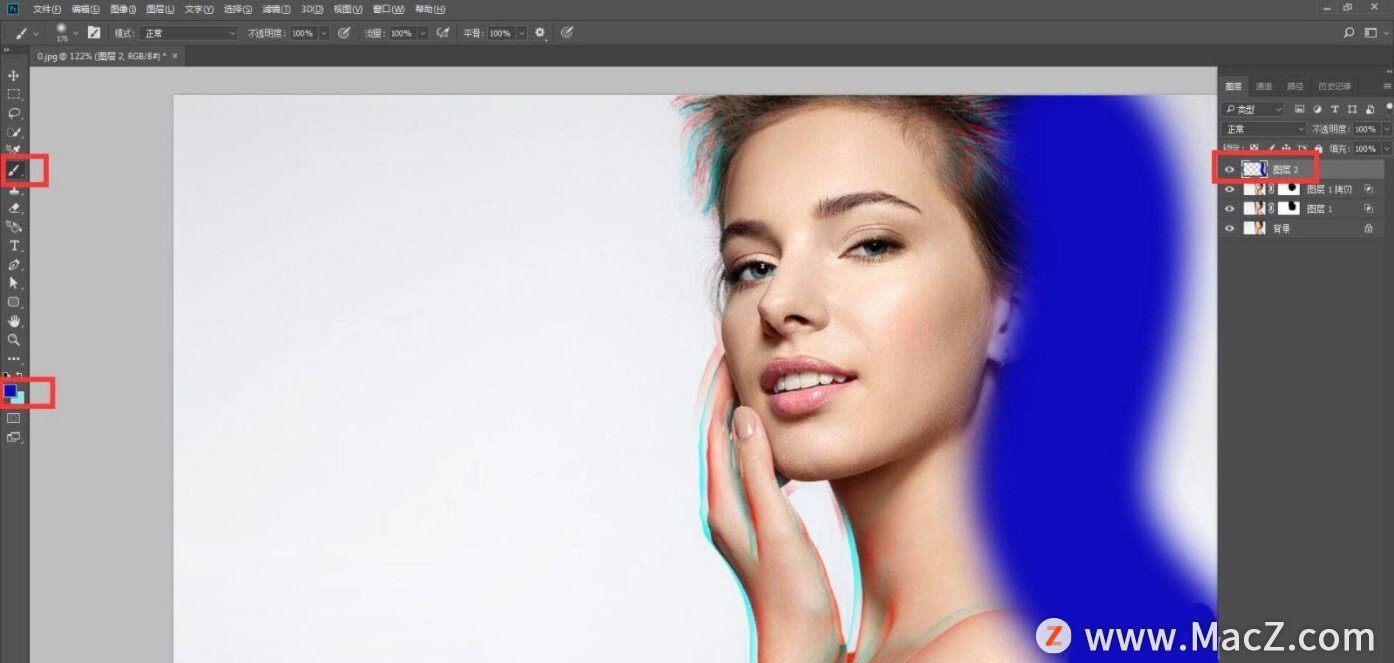Change the screen mode

pyautogui.click(x=14, y=437)
